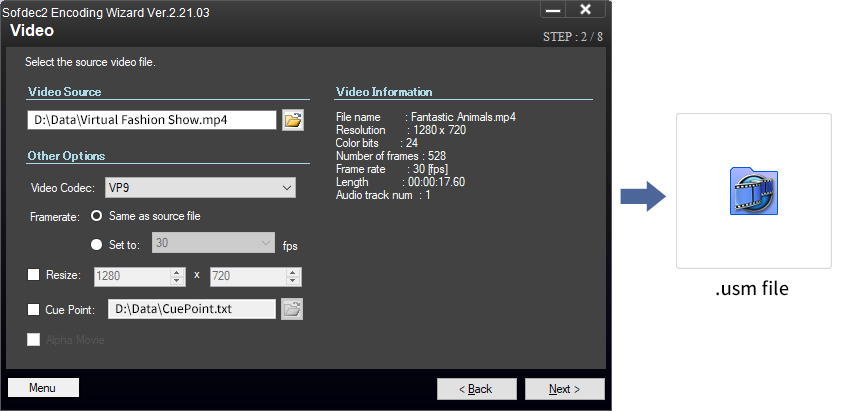Click the 'Audio track num : 1' text

click(383, 195)
